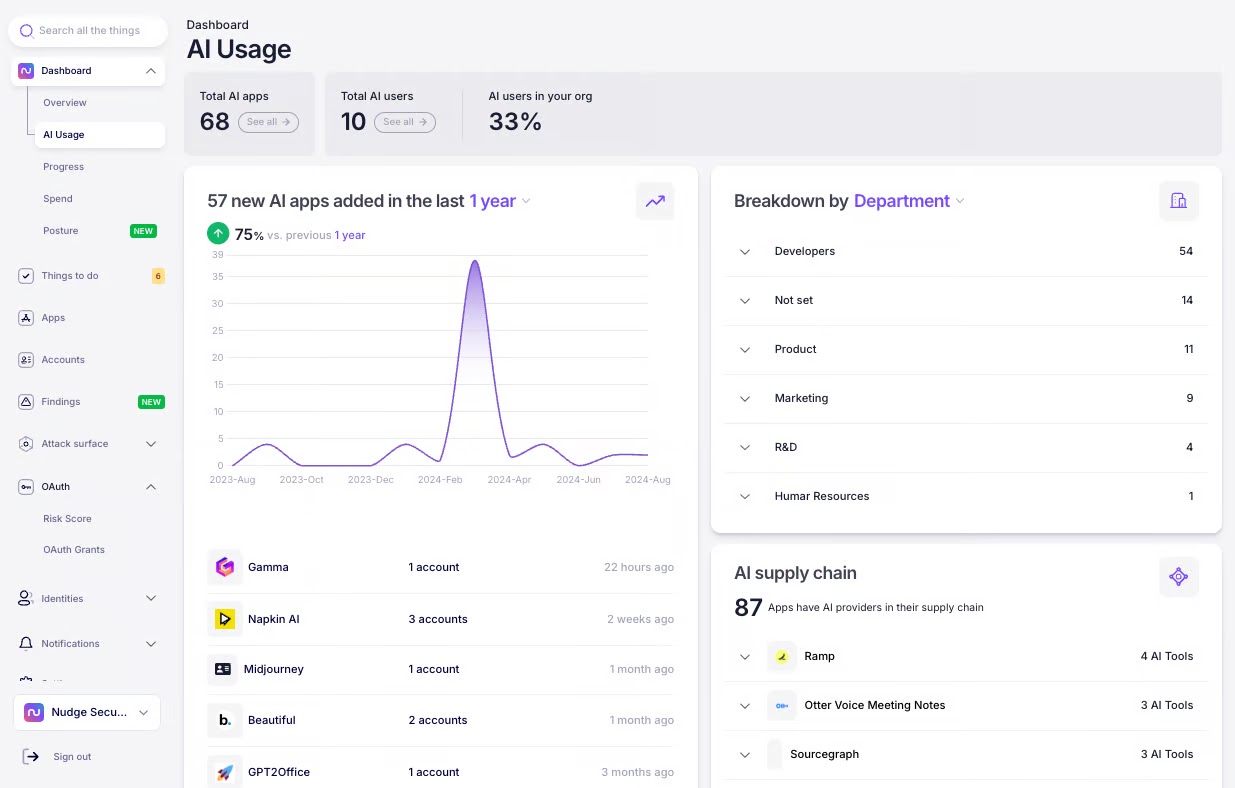Screen dimensions: 1235x788
Task: Expand the Marketing department row
Action: 745,399
